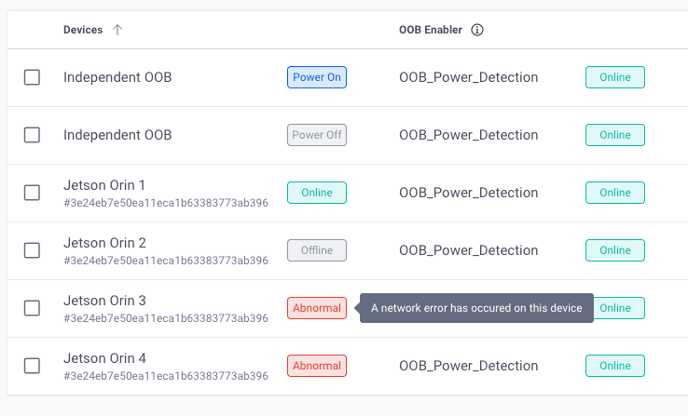Screen dimensions: 688x416
Task: Sort by the Devices column header
Action: [83, 30]
